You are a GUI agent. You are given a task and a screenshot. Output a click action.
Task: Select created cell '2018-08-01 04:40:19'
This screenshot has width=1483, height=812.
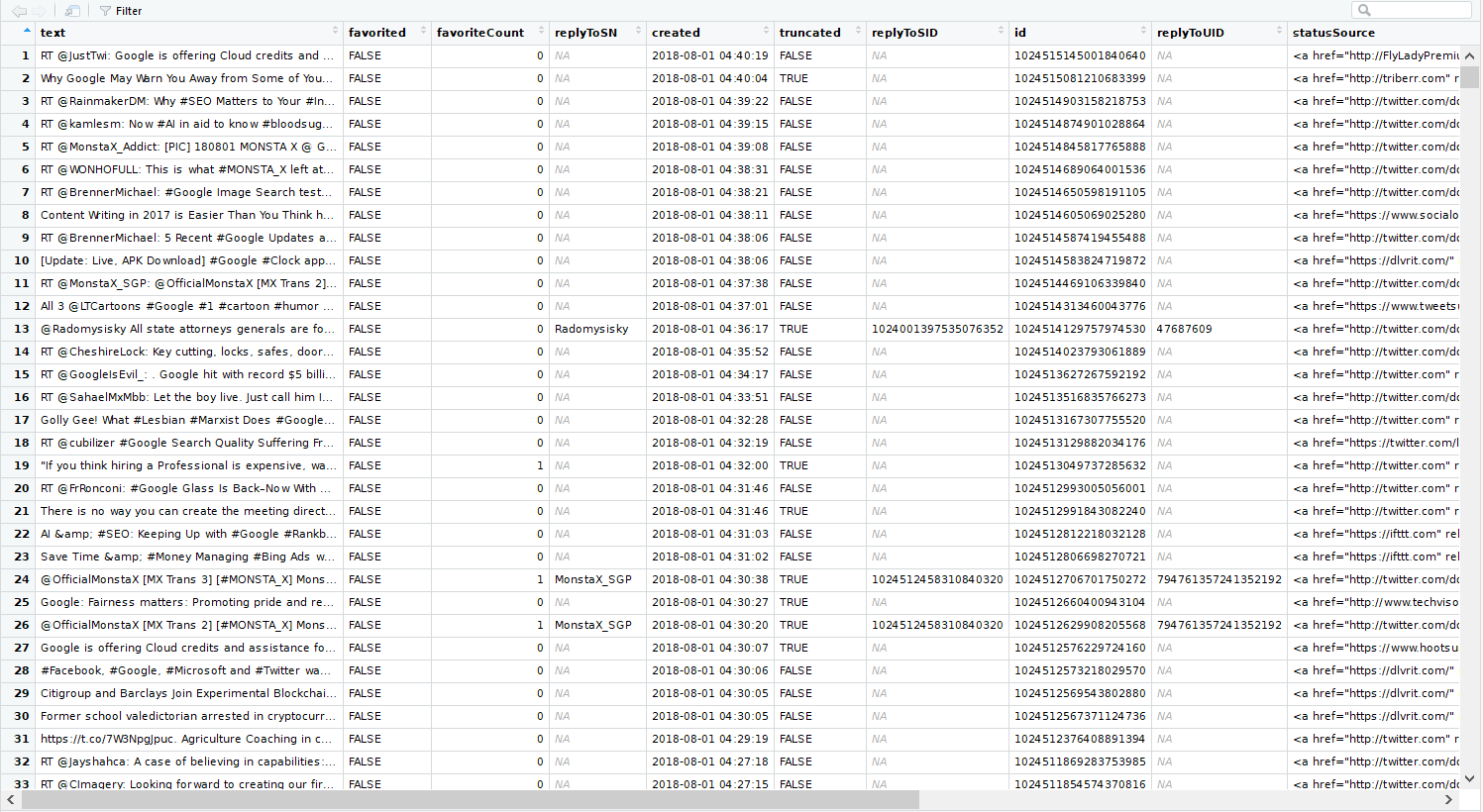click(x=710, y=55)
